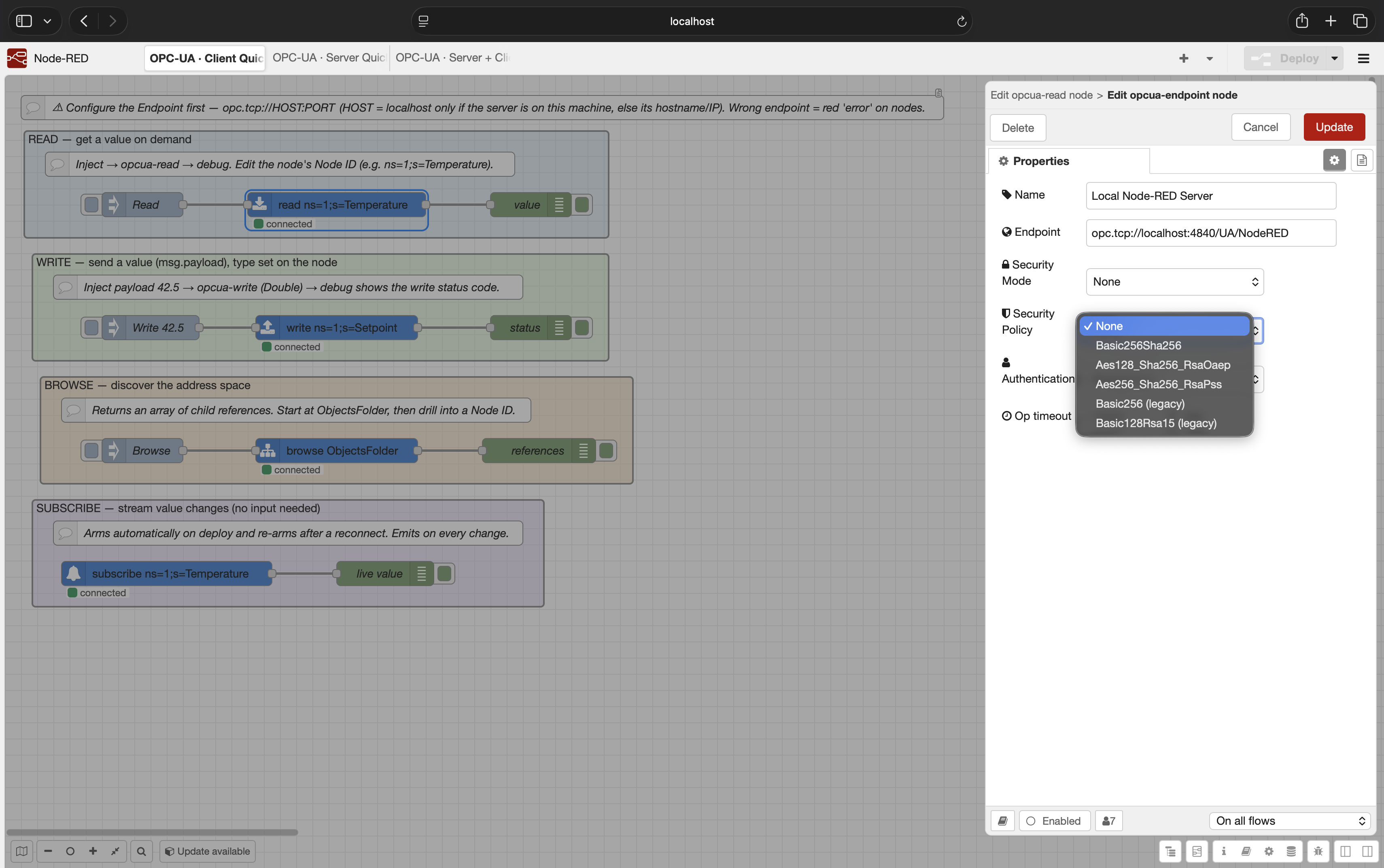Screen dimensions: 1384x868
Task: Choose Aes256_Sha256_RsaPss security policy
Action: (1165, 385)
